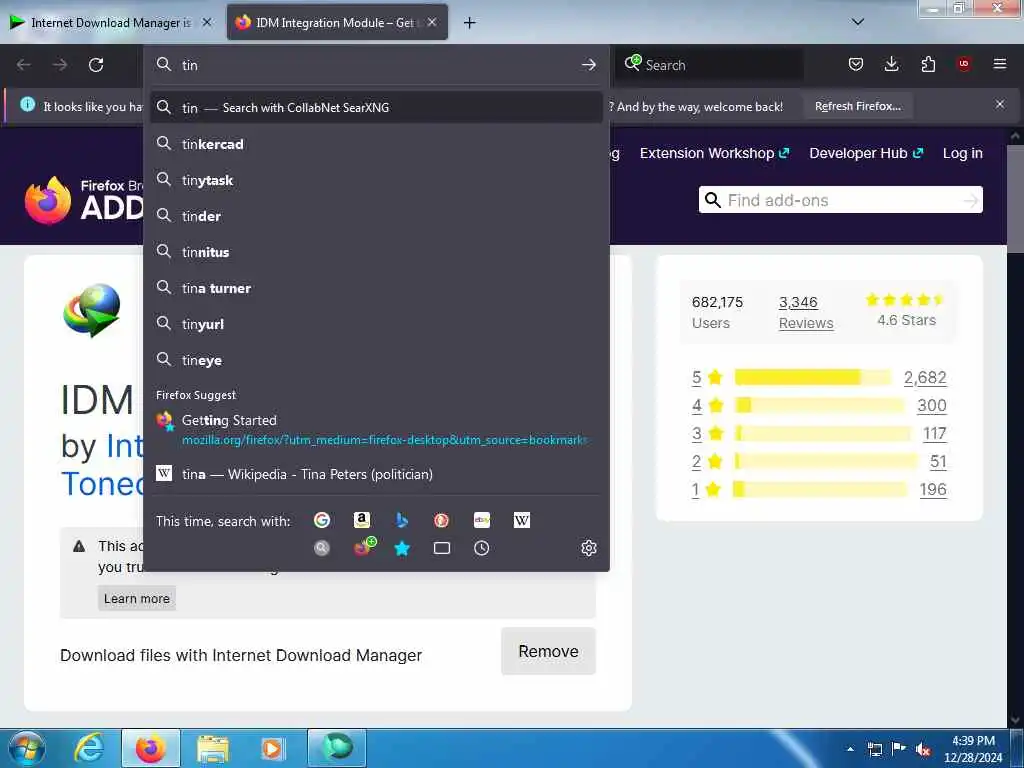
Task: Launch Internet Explorer from the taskbar
Action: (89, 748)
